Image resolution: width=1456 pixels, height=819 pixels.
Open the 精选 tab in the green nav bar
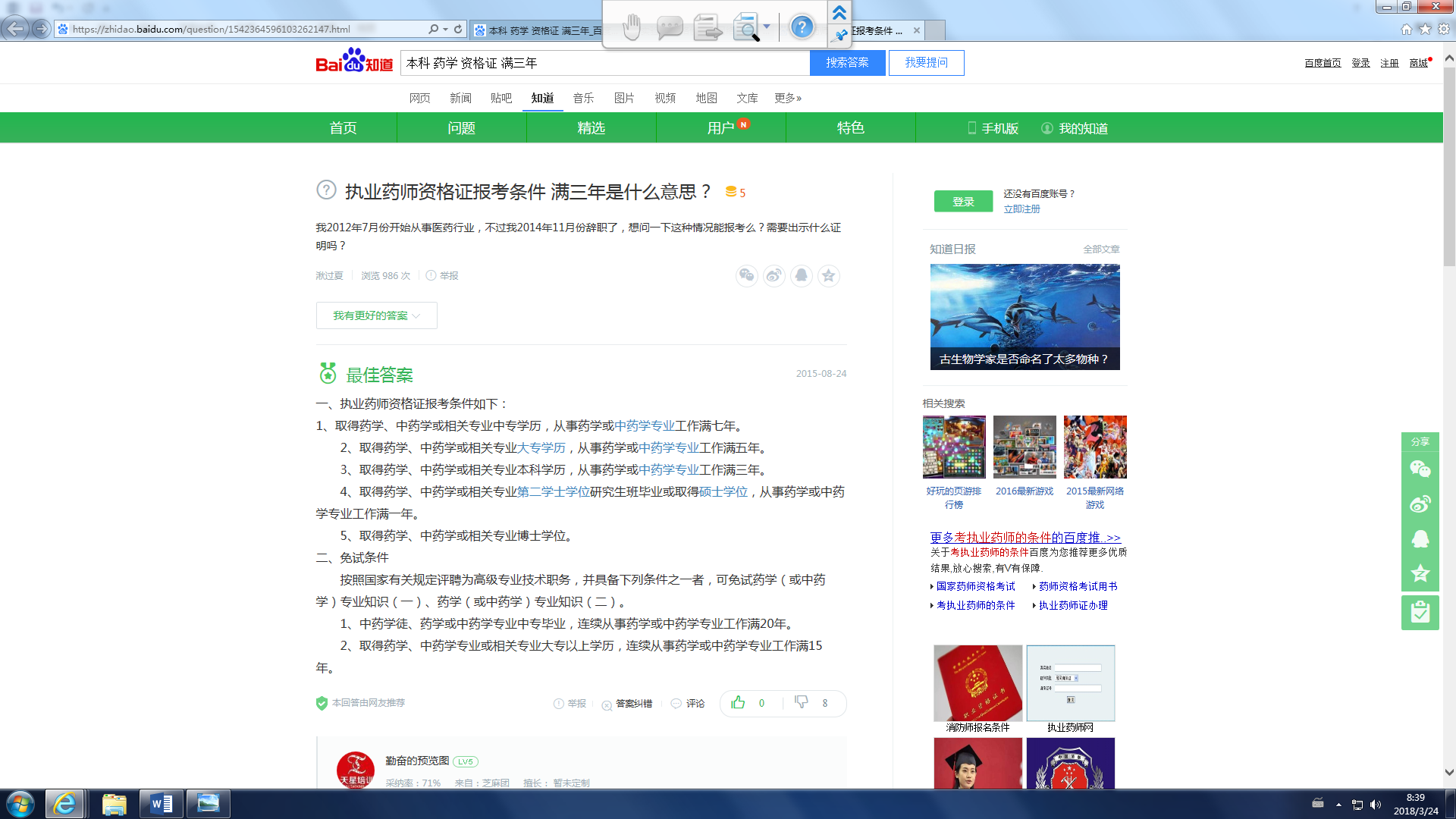(x=591, y=127)
